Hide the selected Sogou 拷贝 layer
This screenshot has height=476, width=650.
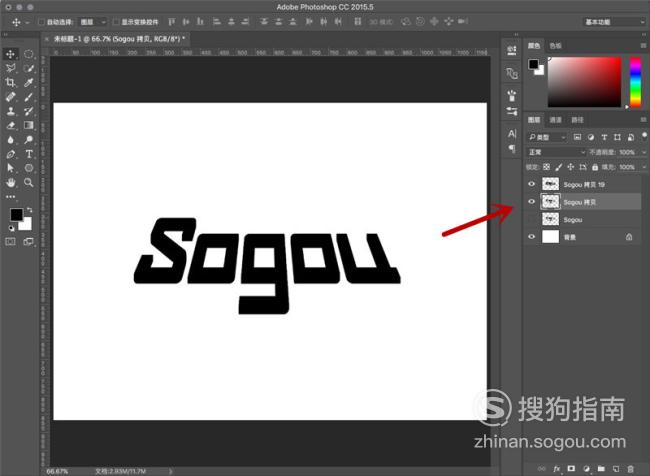coord(531,202)
